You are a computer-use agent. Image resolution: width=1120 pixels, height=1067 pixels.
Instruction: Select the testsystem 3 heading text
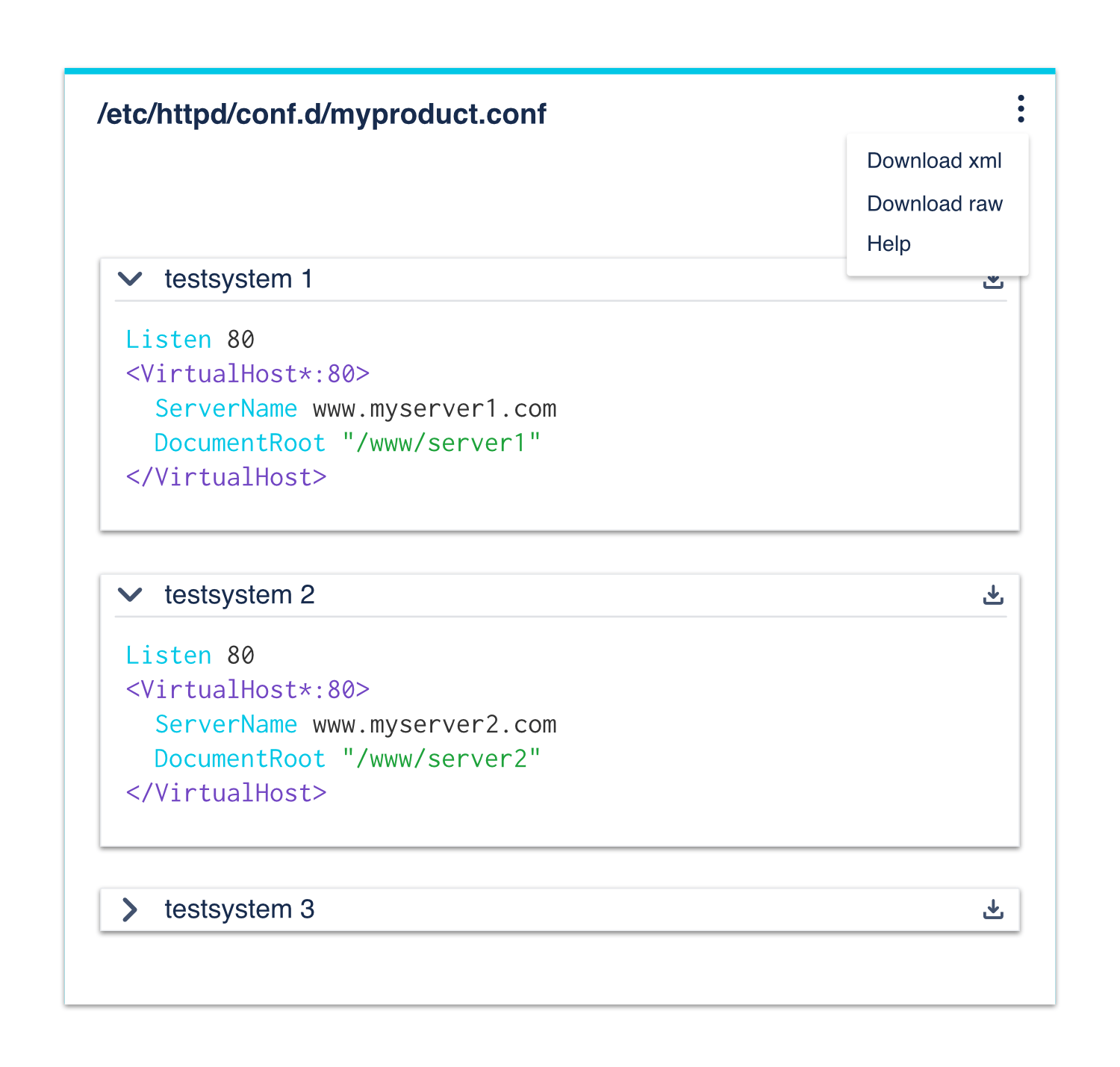[x=240, y=909]
